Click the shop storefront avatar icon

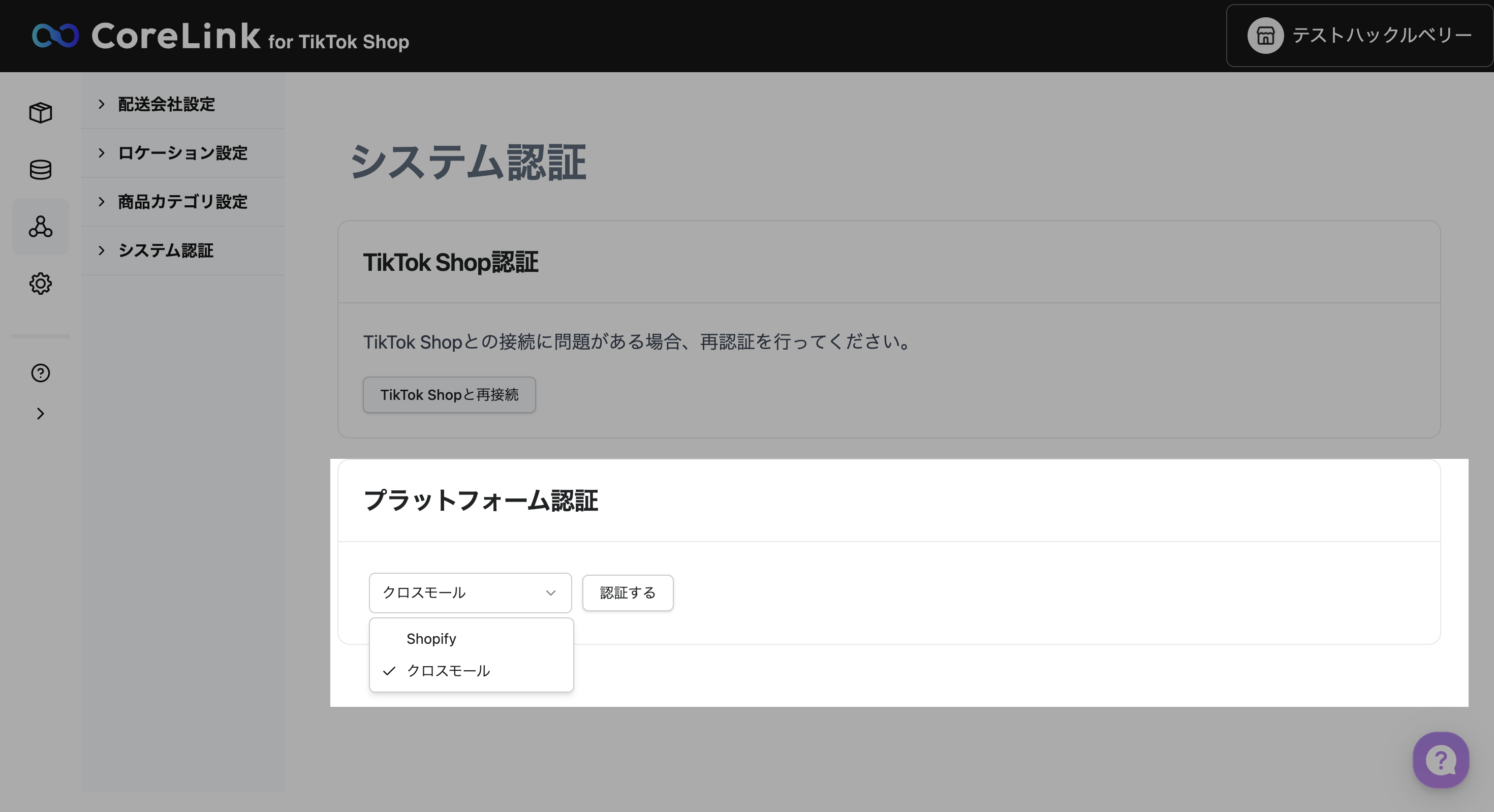pyautogui.click(x=1265, y=36)
